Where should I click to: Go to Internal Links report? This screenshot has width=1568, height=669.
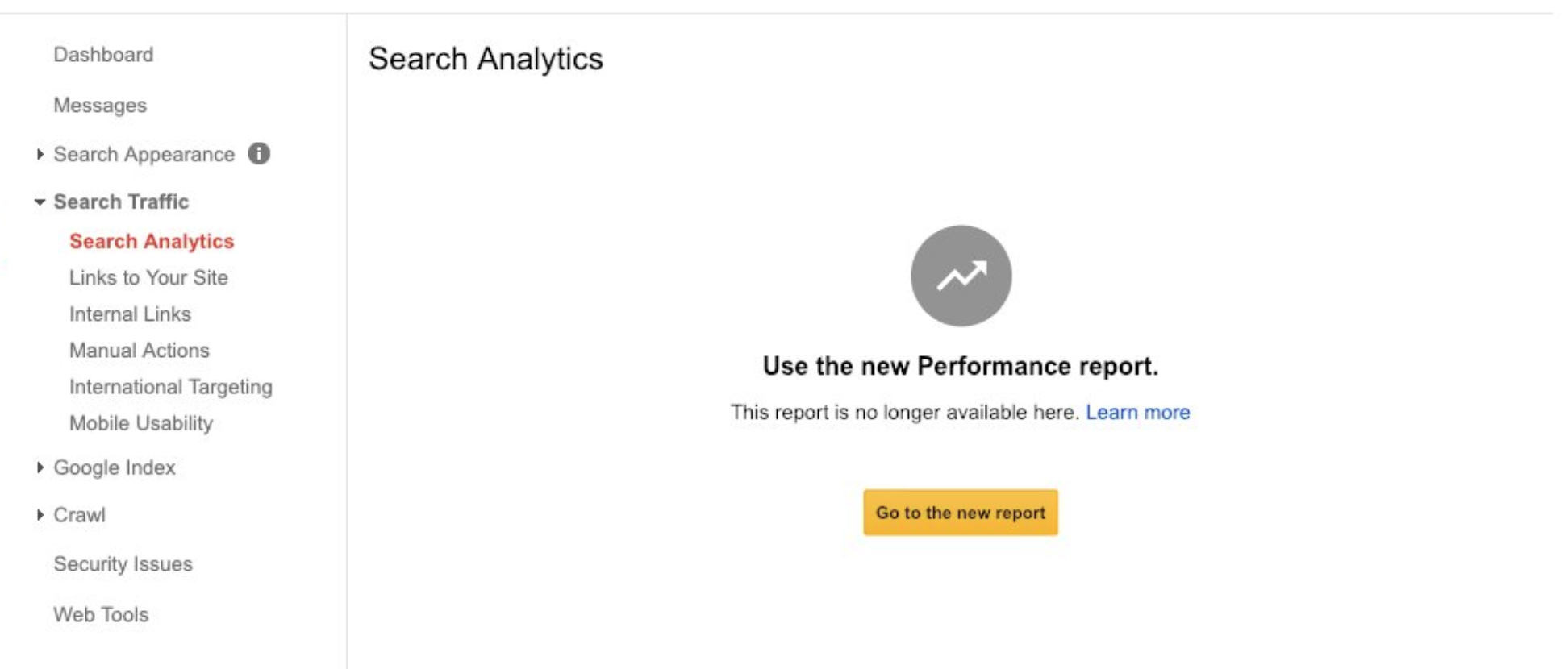(x=130, y=314)
